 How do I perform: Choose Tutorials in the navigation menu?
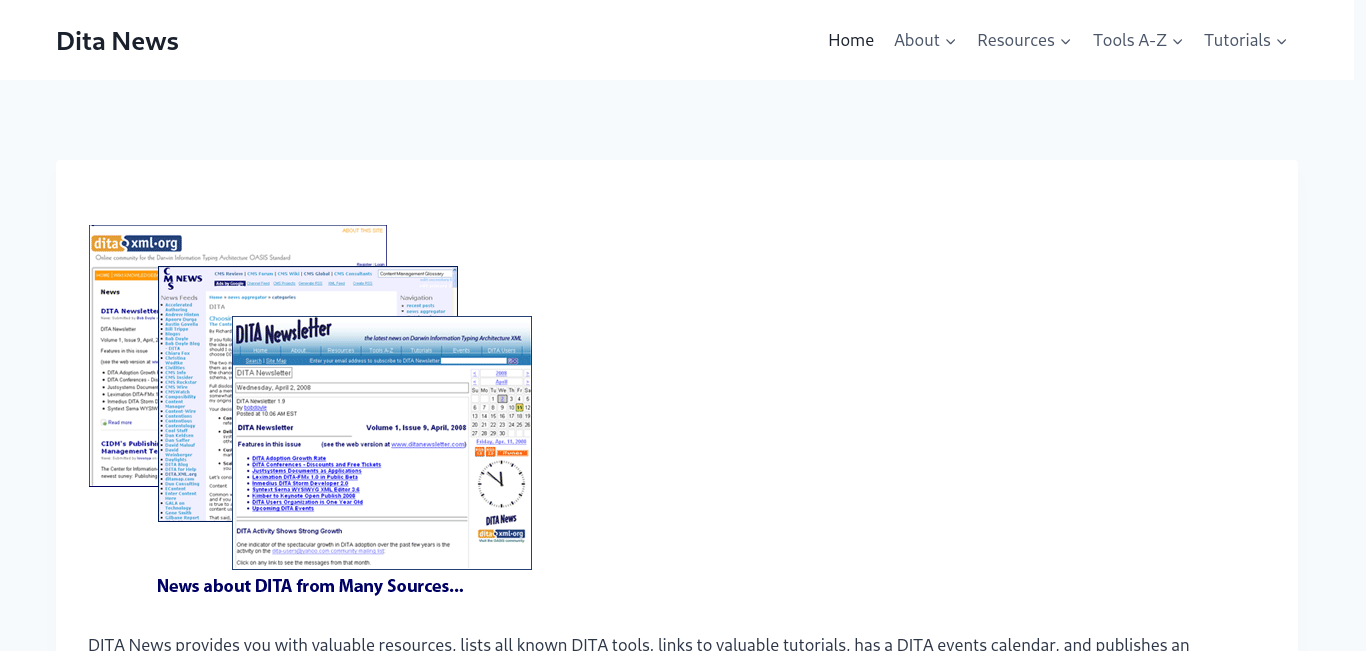pos(1237,40)
